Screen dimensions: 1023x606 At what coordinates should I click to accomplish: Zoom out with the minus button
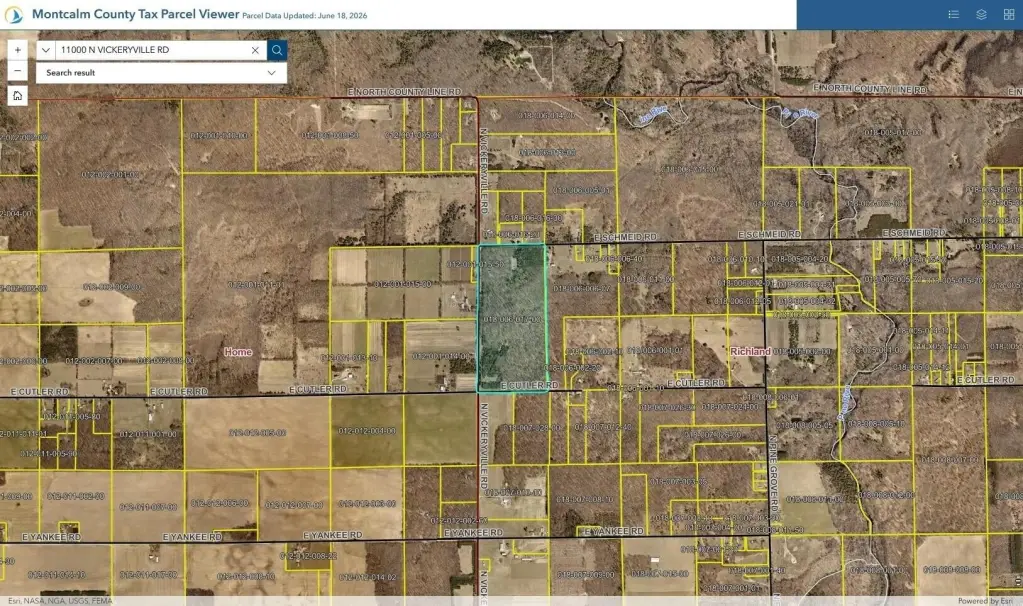pyautogui.click(x=18, y=70)
